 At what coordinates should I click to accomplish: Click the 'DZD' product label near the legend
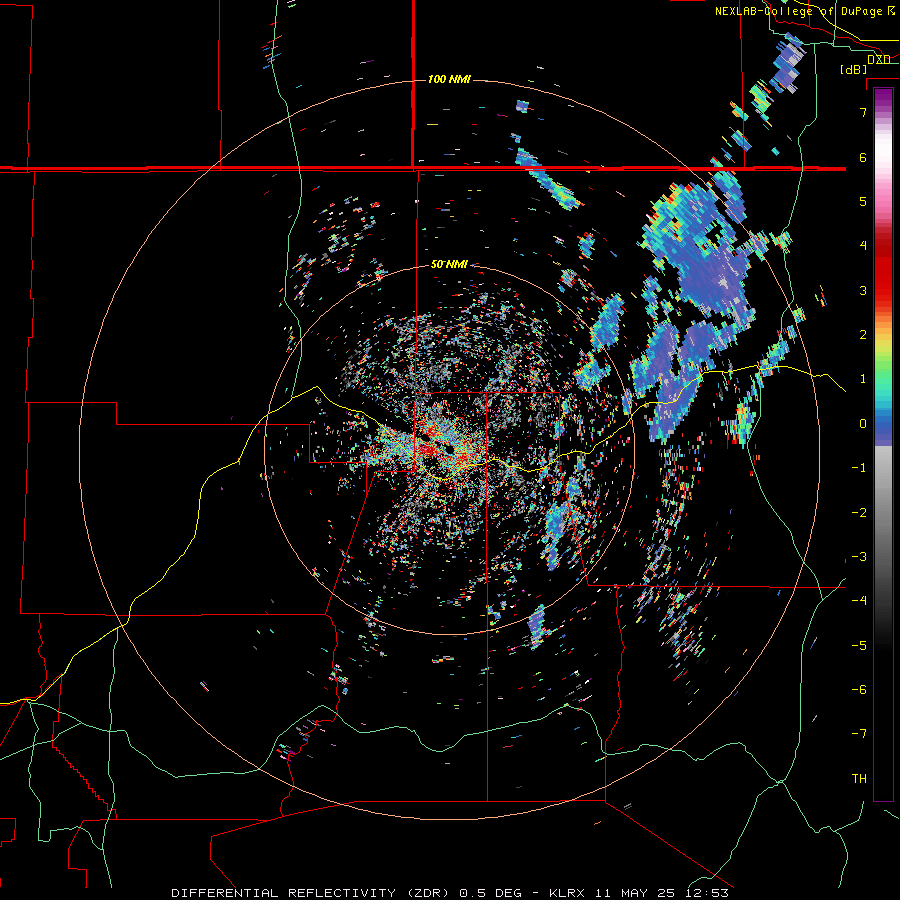pyautogui.click(x=879, y=60)
